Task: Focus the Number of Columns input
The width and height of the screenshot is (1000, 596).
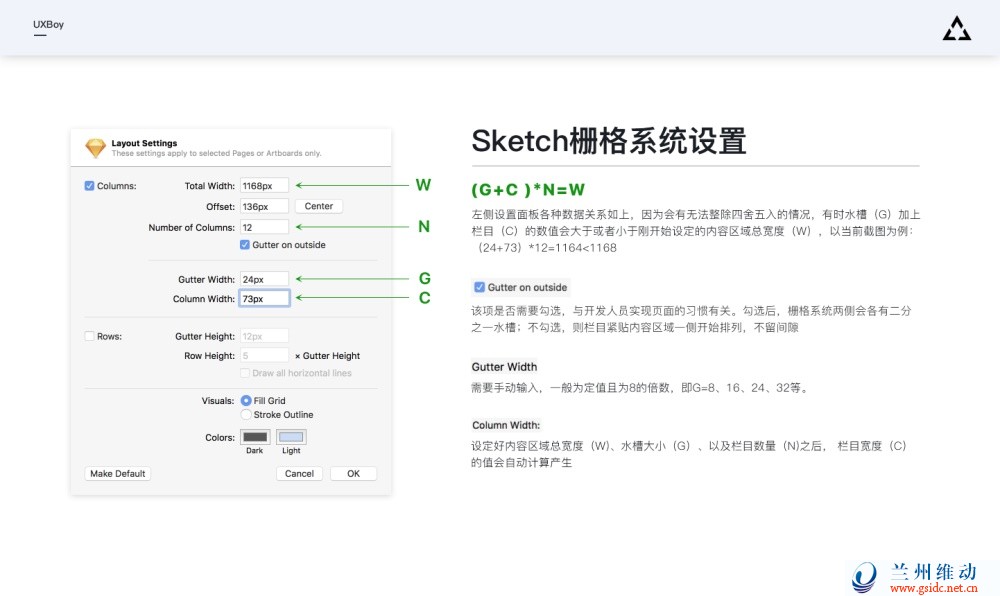Action: [x=264, y=228]
